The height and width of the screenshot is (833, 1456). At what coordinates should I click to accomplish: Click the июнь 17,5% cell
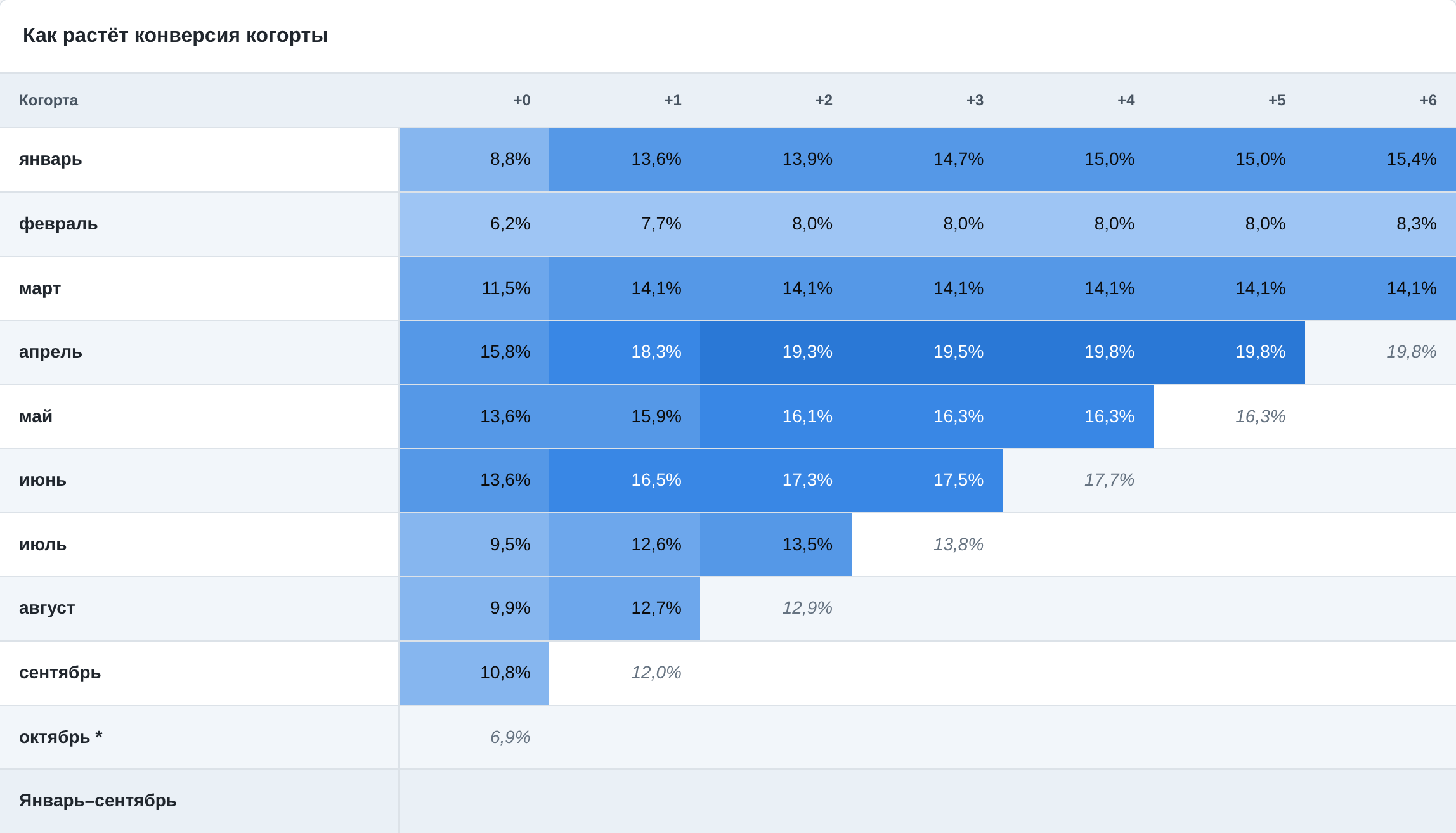[x=928, y=481]
